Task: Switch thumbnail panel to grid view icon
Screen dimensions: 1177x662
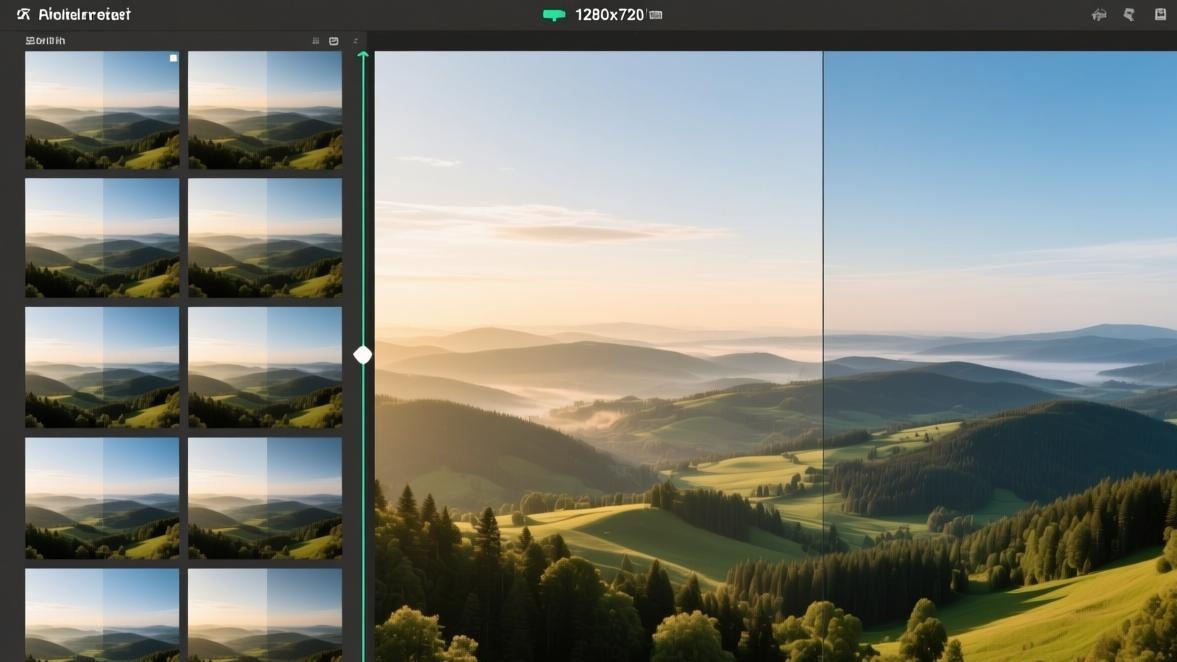Action: click(x=315, y=41)
